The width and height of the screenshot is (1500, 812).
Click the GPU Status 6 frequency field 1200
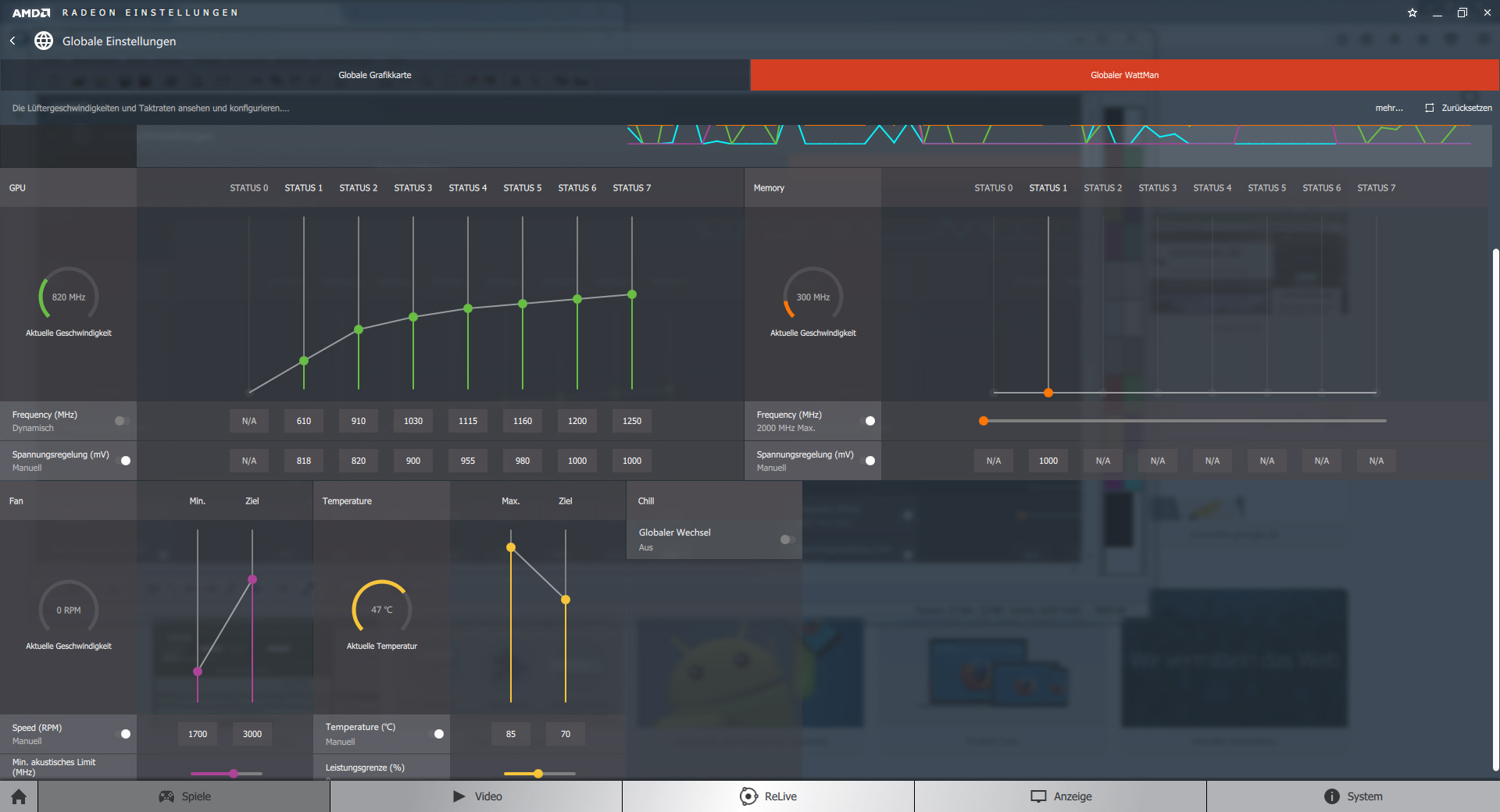point(577,421)
